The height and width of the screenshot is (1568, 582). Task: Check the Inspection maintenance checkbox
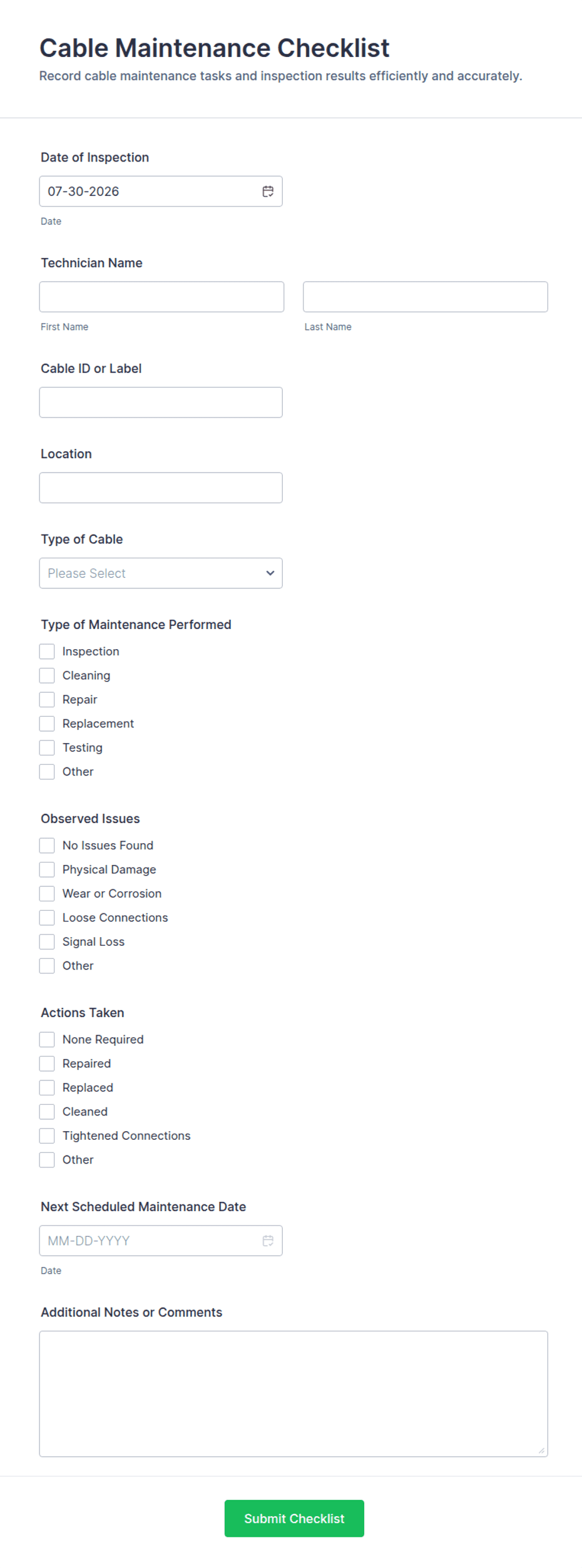click(x=47, y=652)
